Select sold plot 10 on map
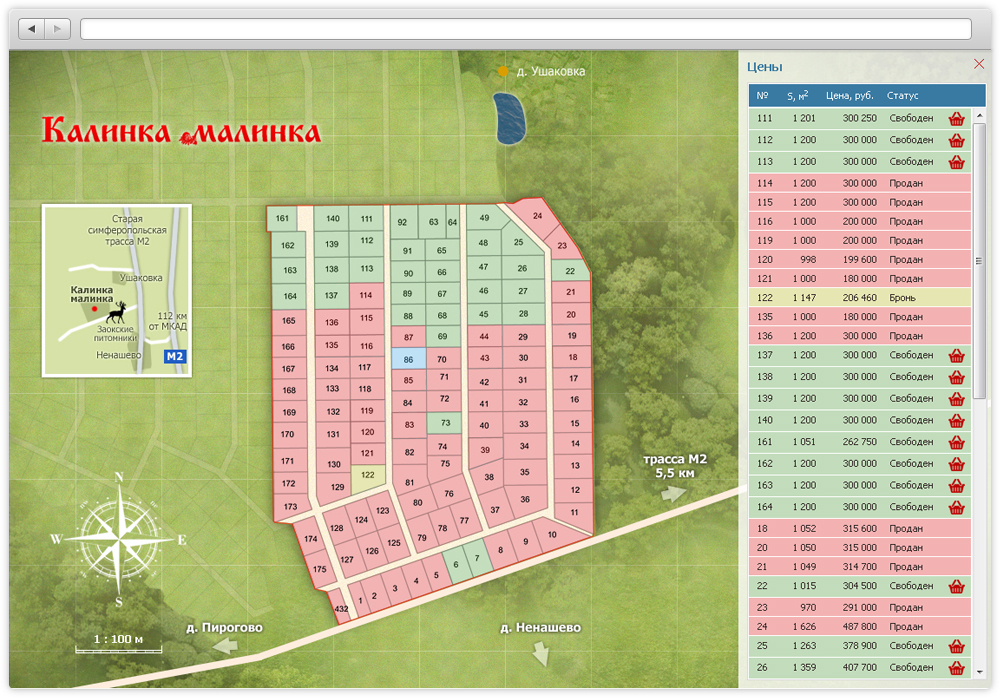The image size is (1000, 700). 552,534
